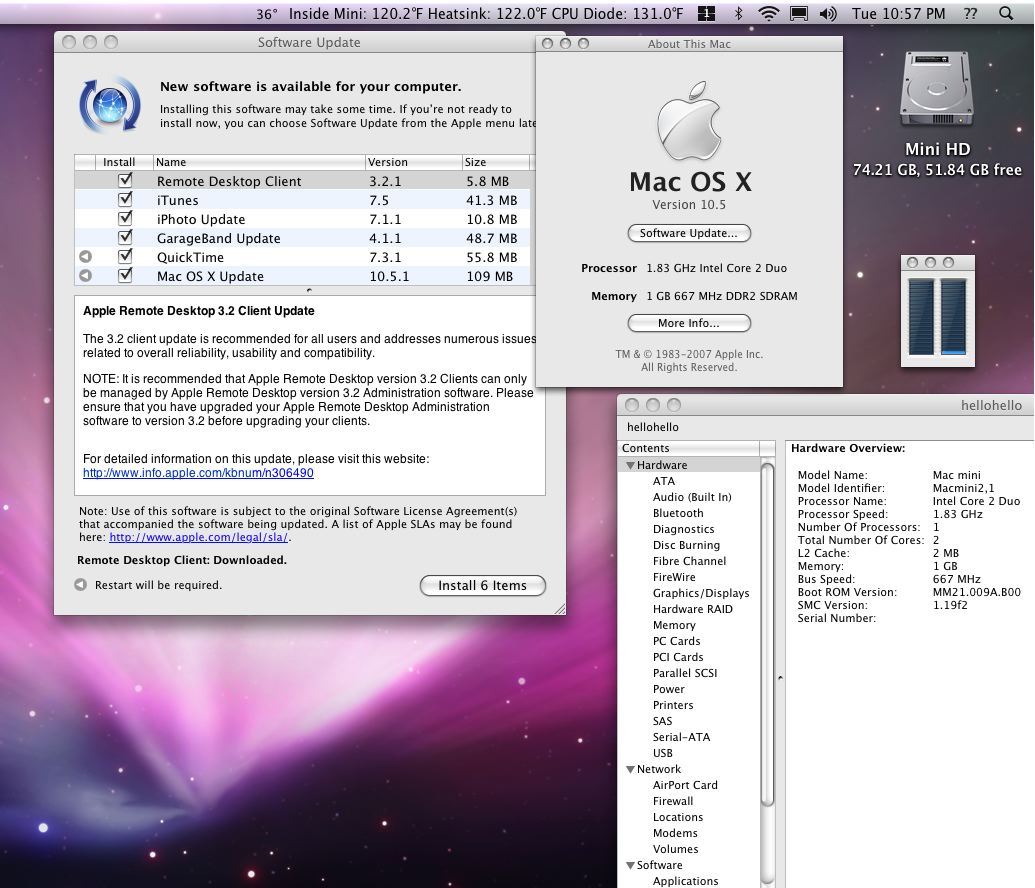Viewport: 1035px width, 888px height.
Task: Select Hardware RAID in Contents
Action: tap(692, 609)
